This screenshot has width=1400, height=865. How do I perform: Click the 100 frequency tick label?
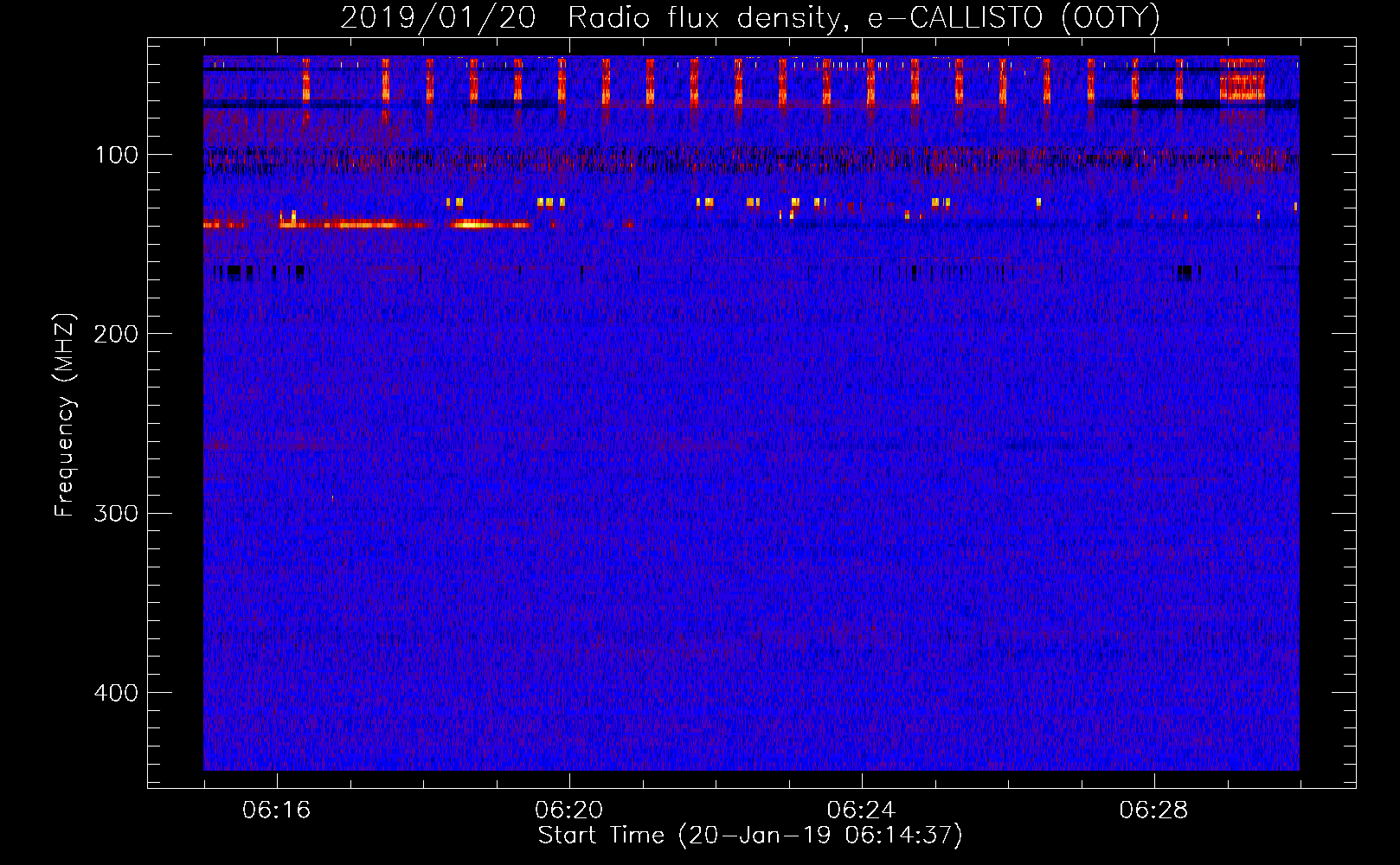(x=117, y=155)
